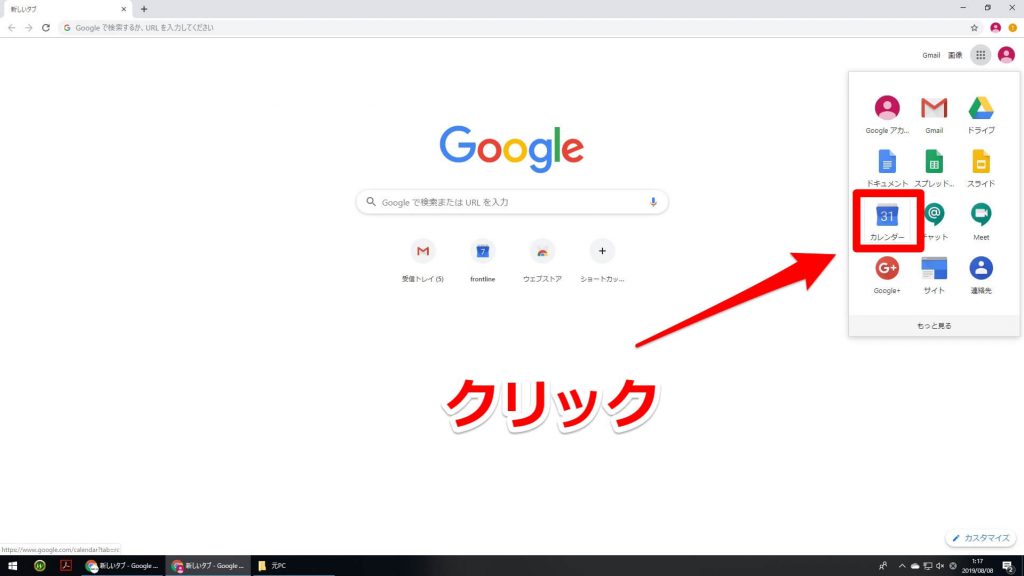
Task: Open the カスタマイズ (Customize) button
Action: [981, 538]
